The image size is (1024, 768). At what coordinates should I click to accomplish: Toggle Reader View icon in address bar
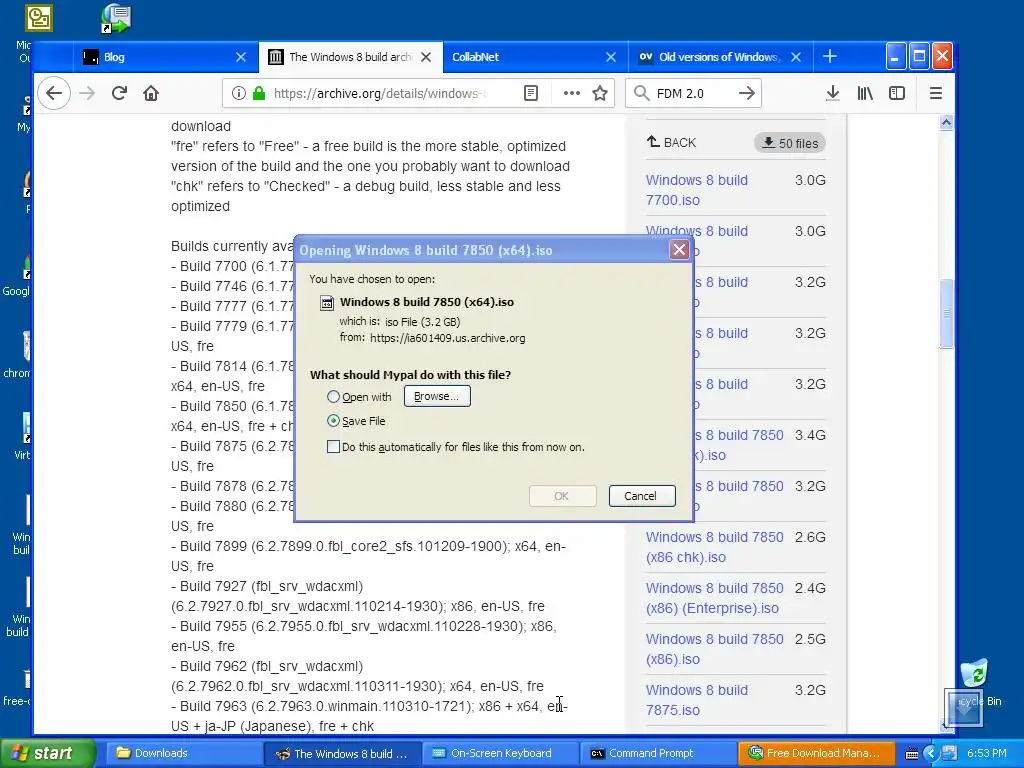531,93
